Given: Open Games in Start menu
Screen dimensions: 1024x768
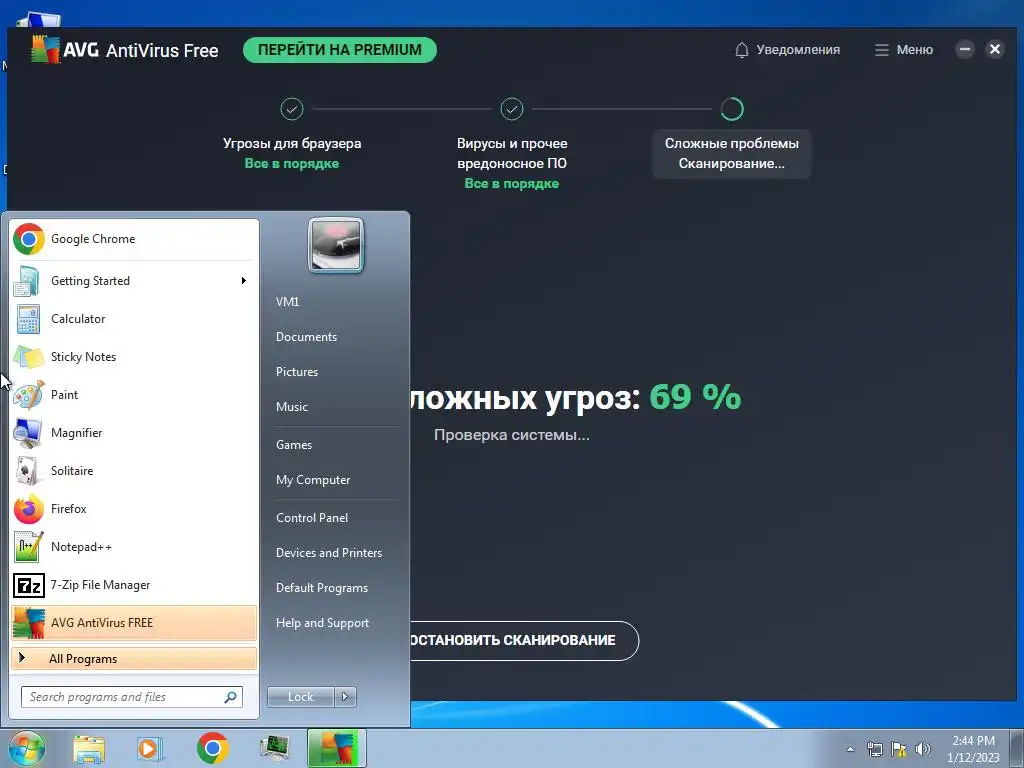Looking at the screenshot, I should pos(294,445).
